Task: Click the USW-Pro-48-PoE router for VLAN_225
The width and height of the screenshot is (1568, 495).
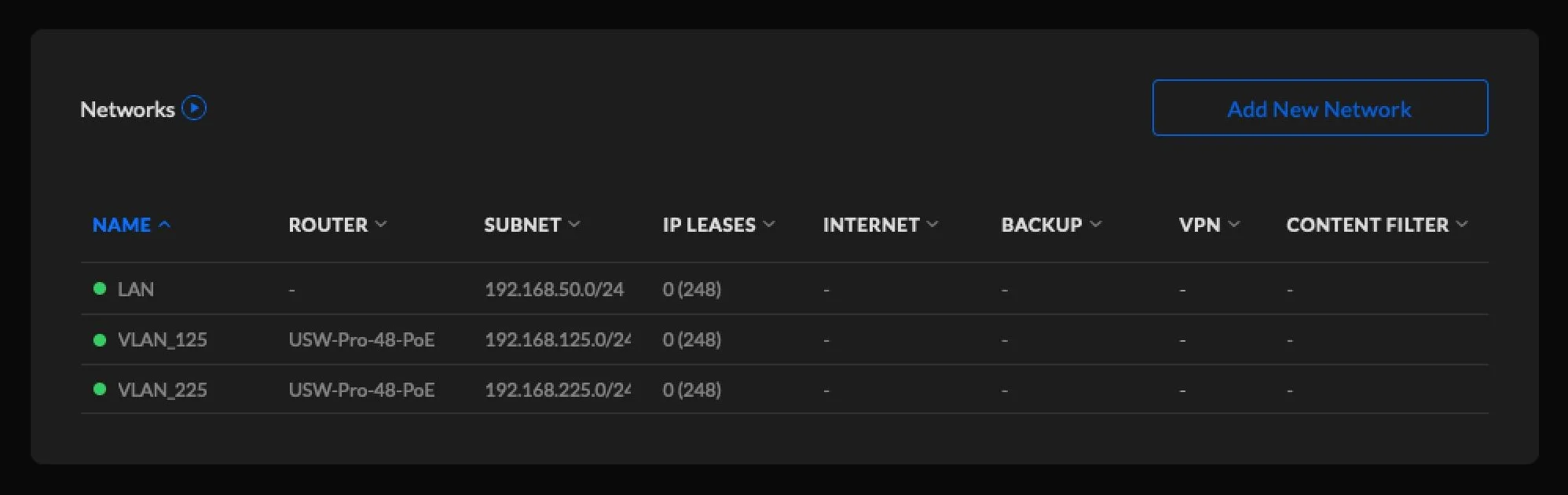Action: click(x=361, y=390)
